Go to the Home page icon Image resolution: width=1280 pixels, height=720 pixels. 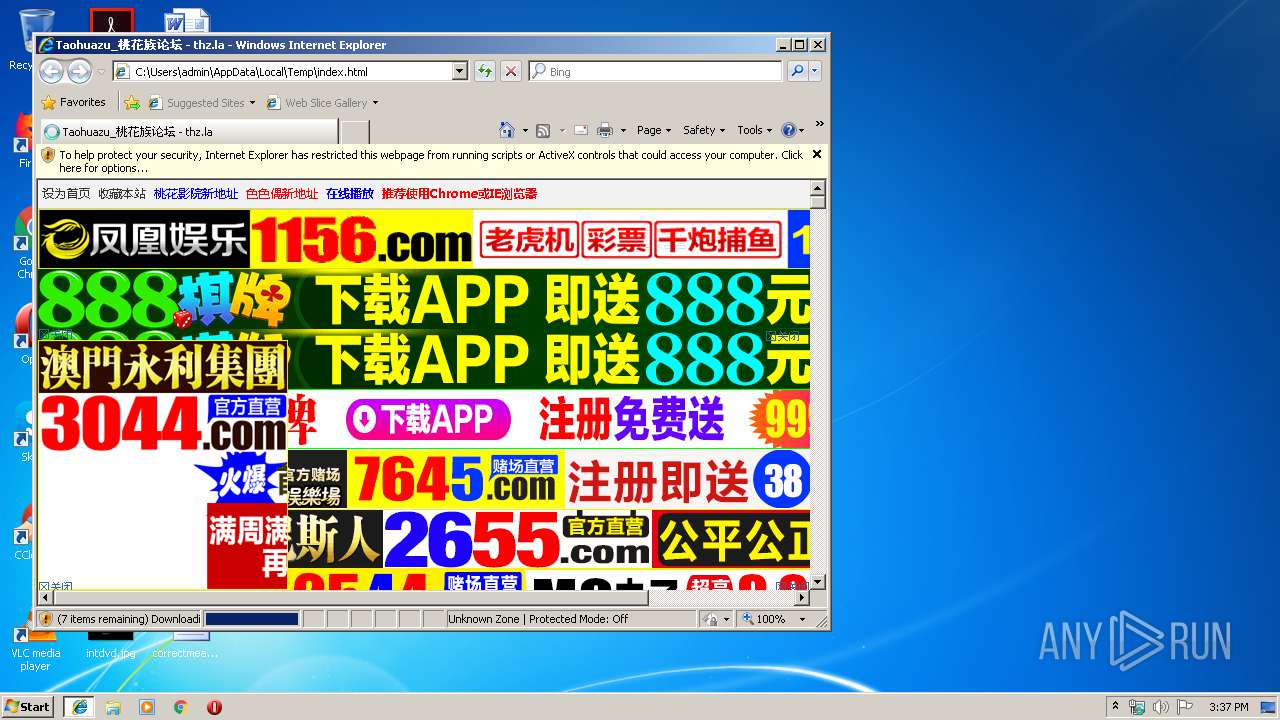(x=507, y=130)
